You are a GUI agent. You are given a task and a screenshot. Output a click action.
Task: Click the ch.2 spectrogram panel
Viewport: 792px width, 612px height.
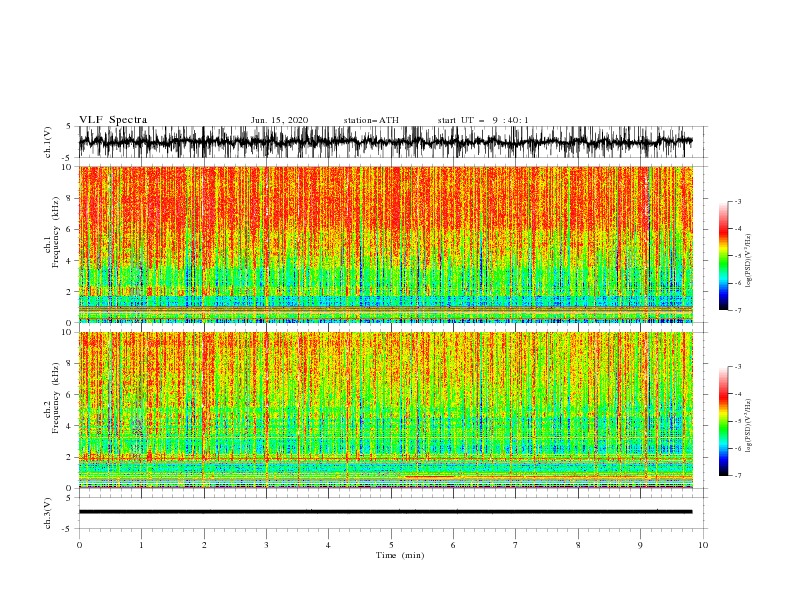click(x=385, y=410)
